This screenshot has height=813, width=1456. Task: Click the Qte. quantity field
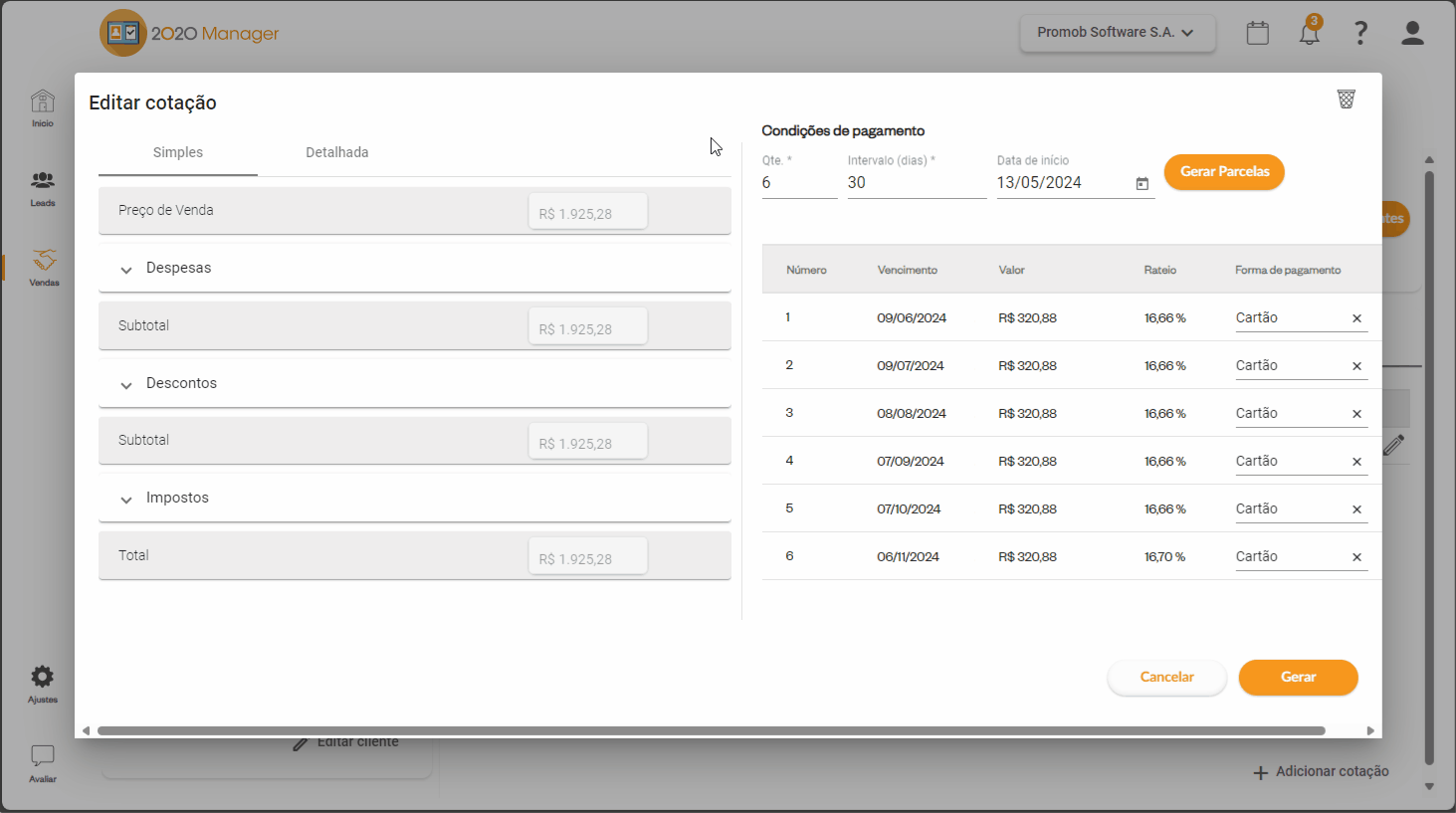point(799,183)
